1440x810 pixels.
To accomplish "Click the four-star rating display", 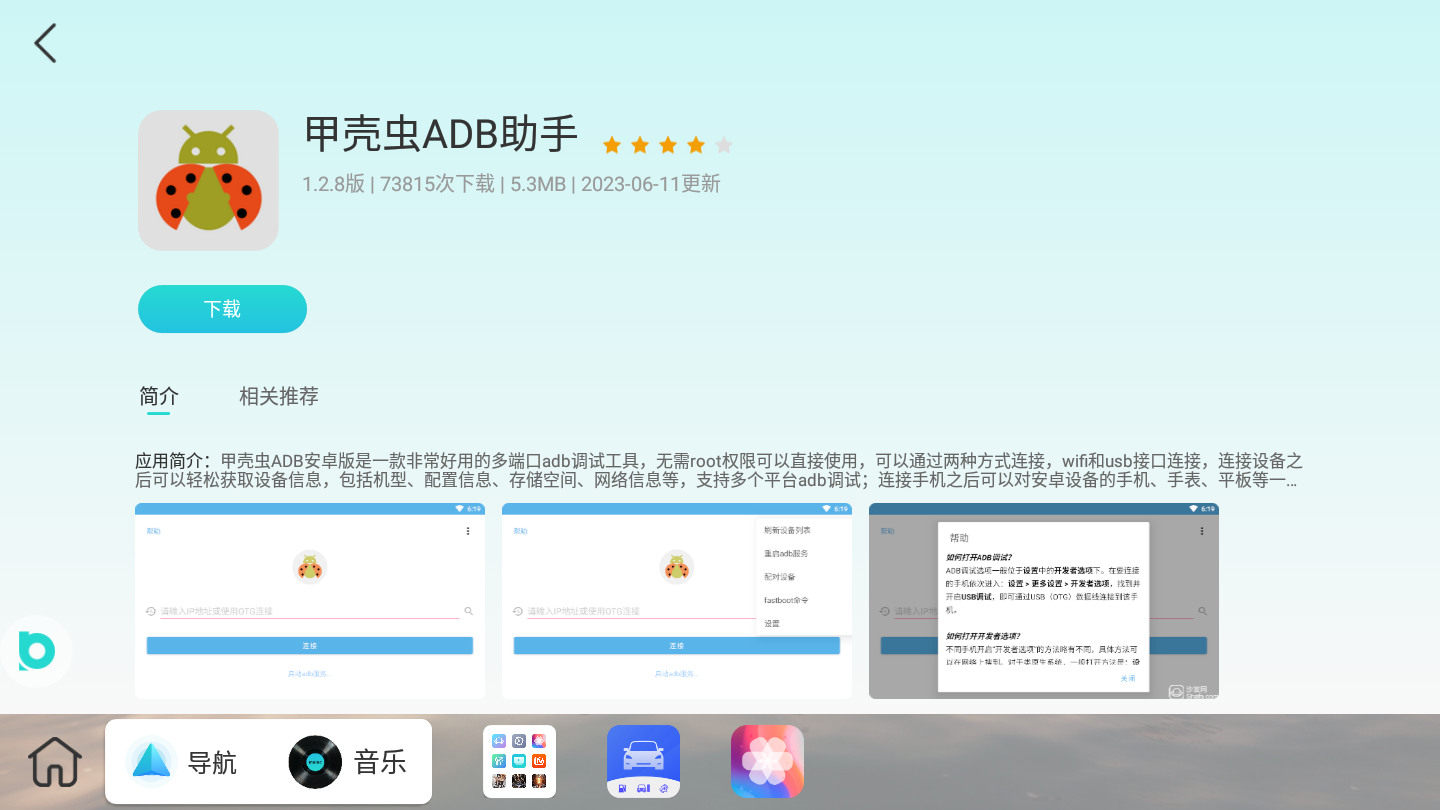I will [x=668, y=146].
